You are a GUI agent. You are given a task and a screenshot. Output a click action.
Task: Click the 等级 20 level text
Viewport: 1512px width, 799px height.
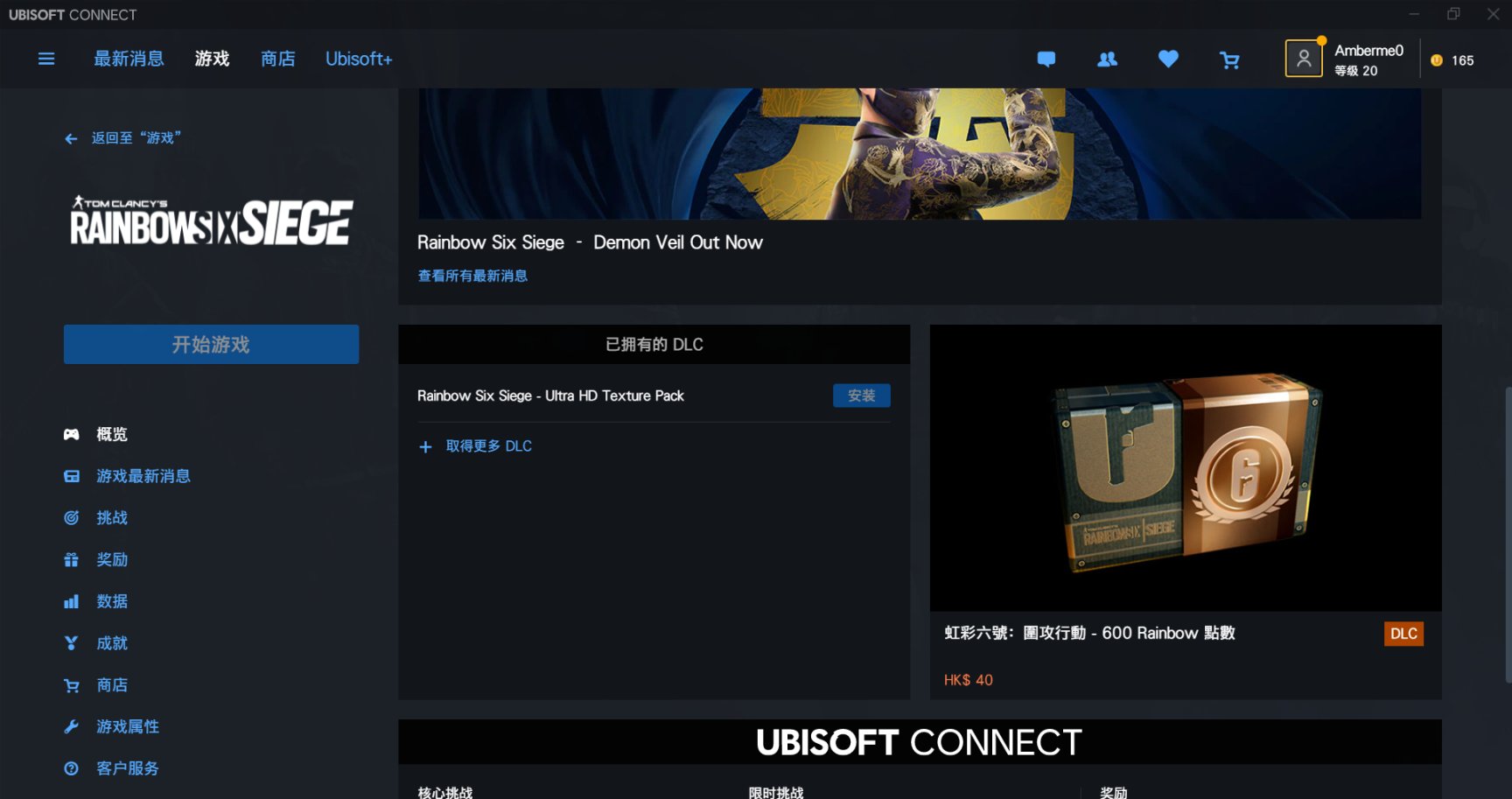1355,71
